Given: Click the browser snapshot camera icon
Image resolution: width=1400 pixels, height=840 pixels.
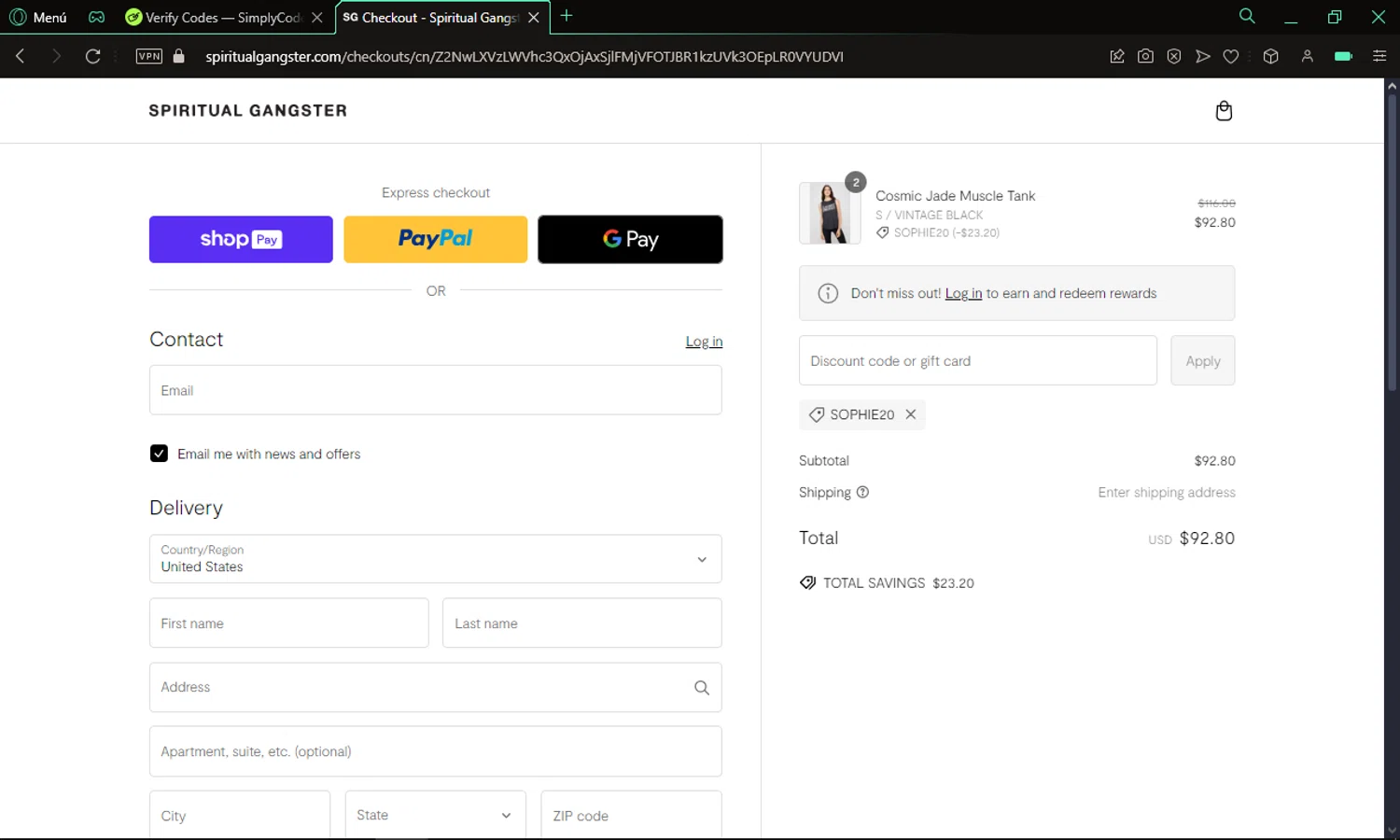Looking at the screenshot, I should [x=1145, y=56].
